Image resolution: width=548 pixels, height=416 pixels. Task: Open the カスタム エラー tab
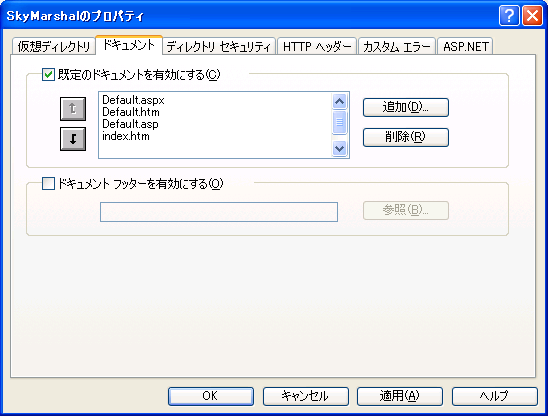pos(397,46)
